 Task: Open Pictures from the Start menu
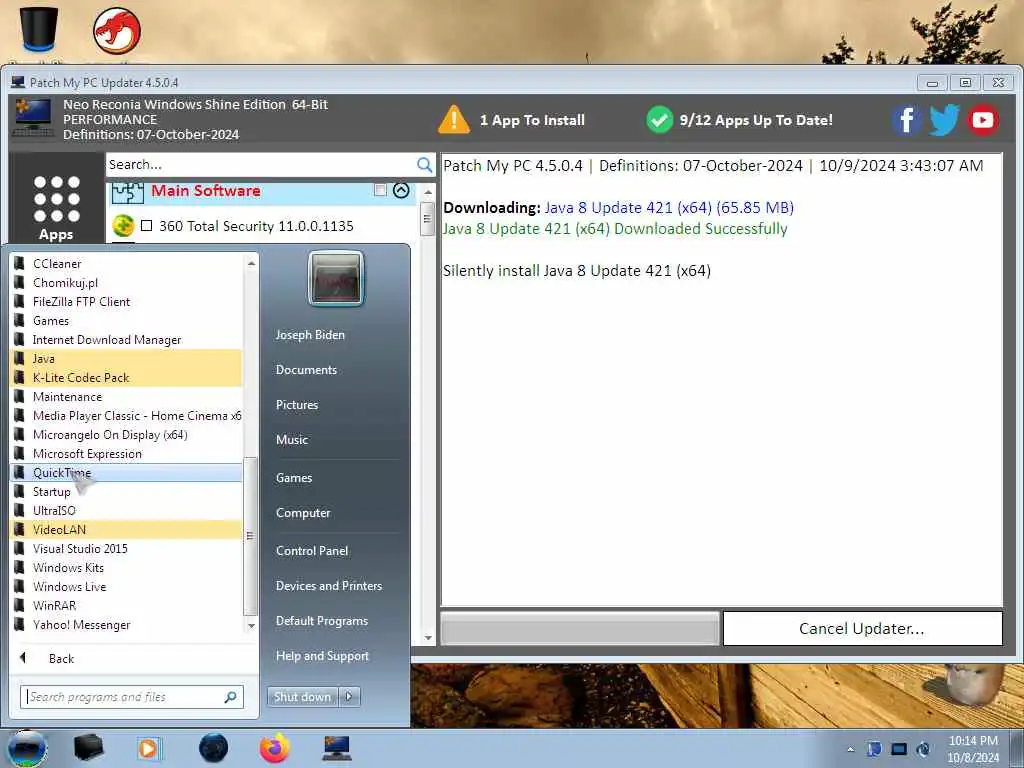(x=297, y=405)
